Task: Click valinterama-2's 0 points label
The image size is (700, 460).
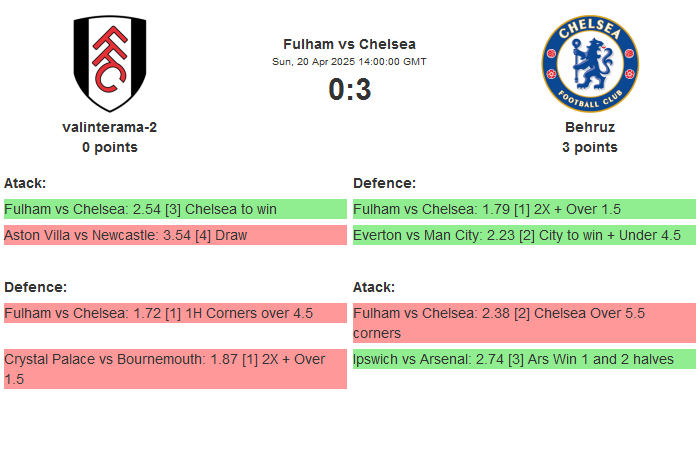Action: pyautogui.click(x=110, y=147)
